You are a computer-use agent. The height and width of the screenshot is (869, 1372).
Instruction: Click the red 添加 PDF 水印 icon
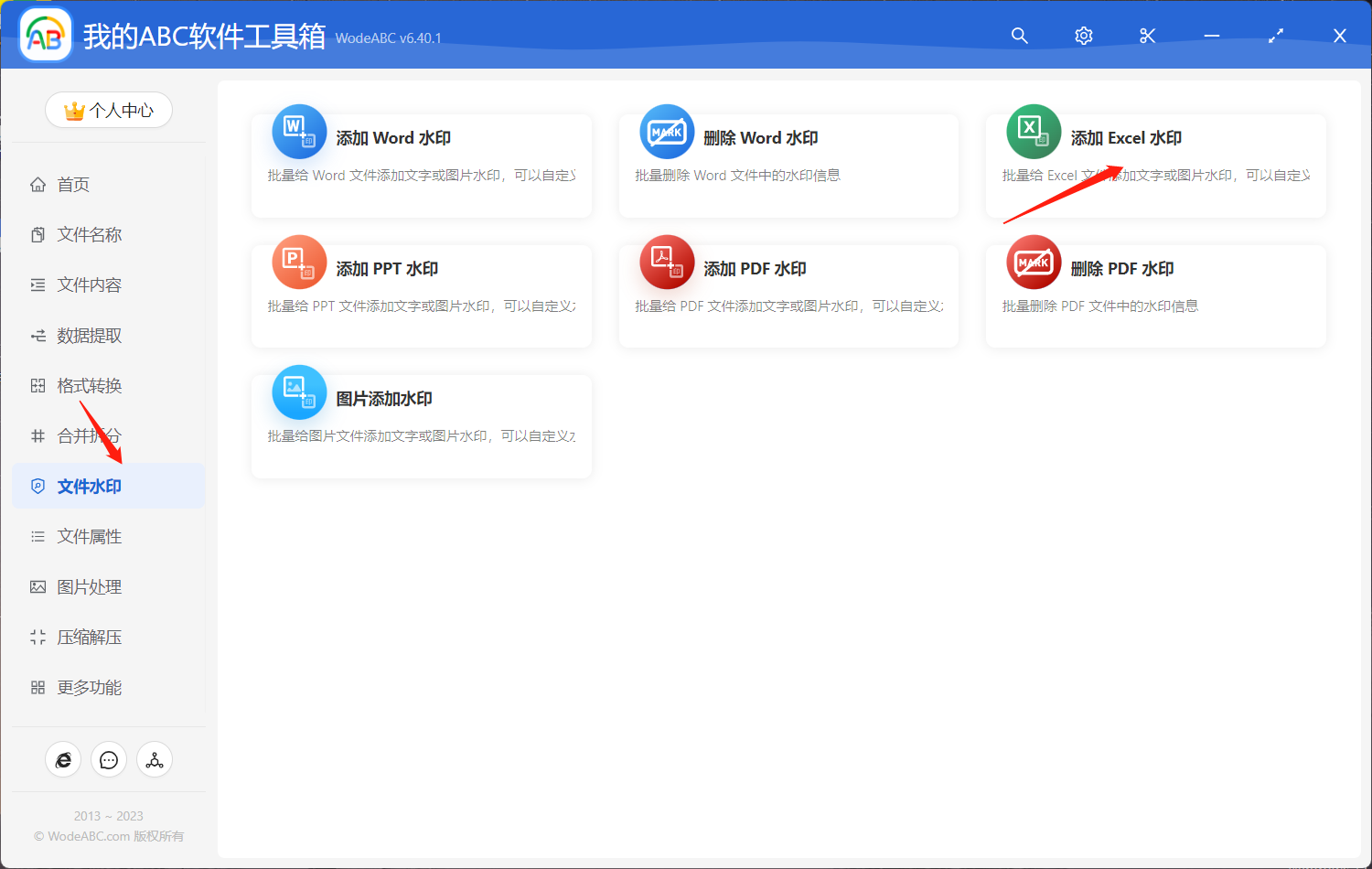click(x=666, y=263)
